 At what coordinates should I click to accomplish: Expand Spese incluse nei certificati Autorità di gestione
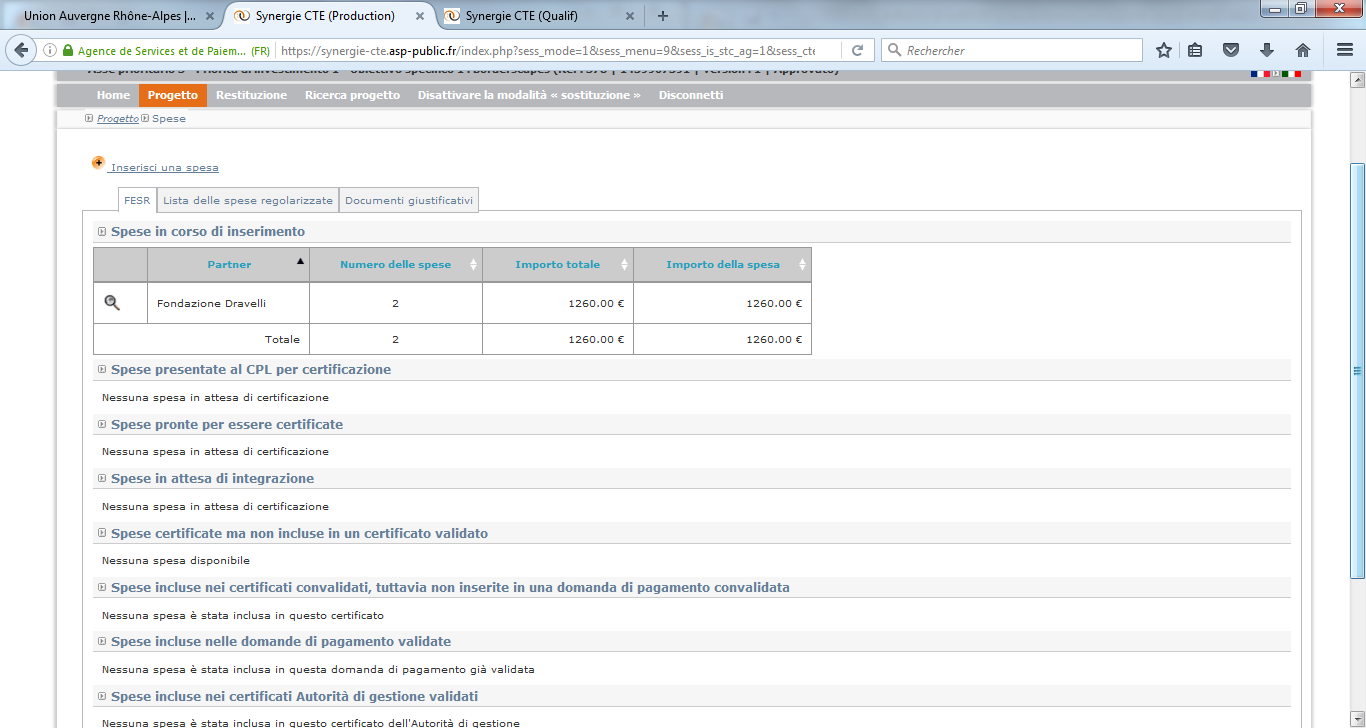pos(102,696)
